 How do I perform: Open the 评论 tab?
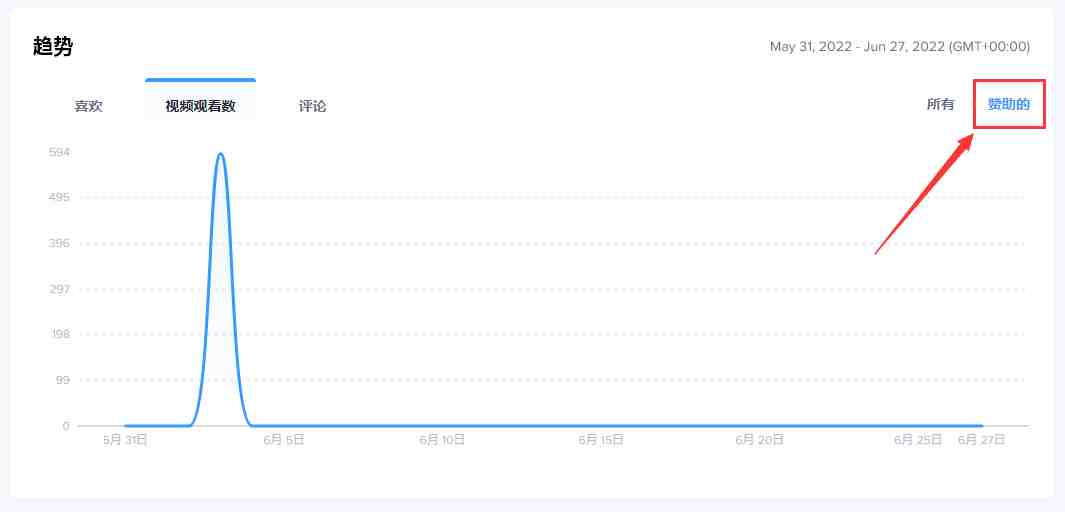312,106
